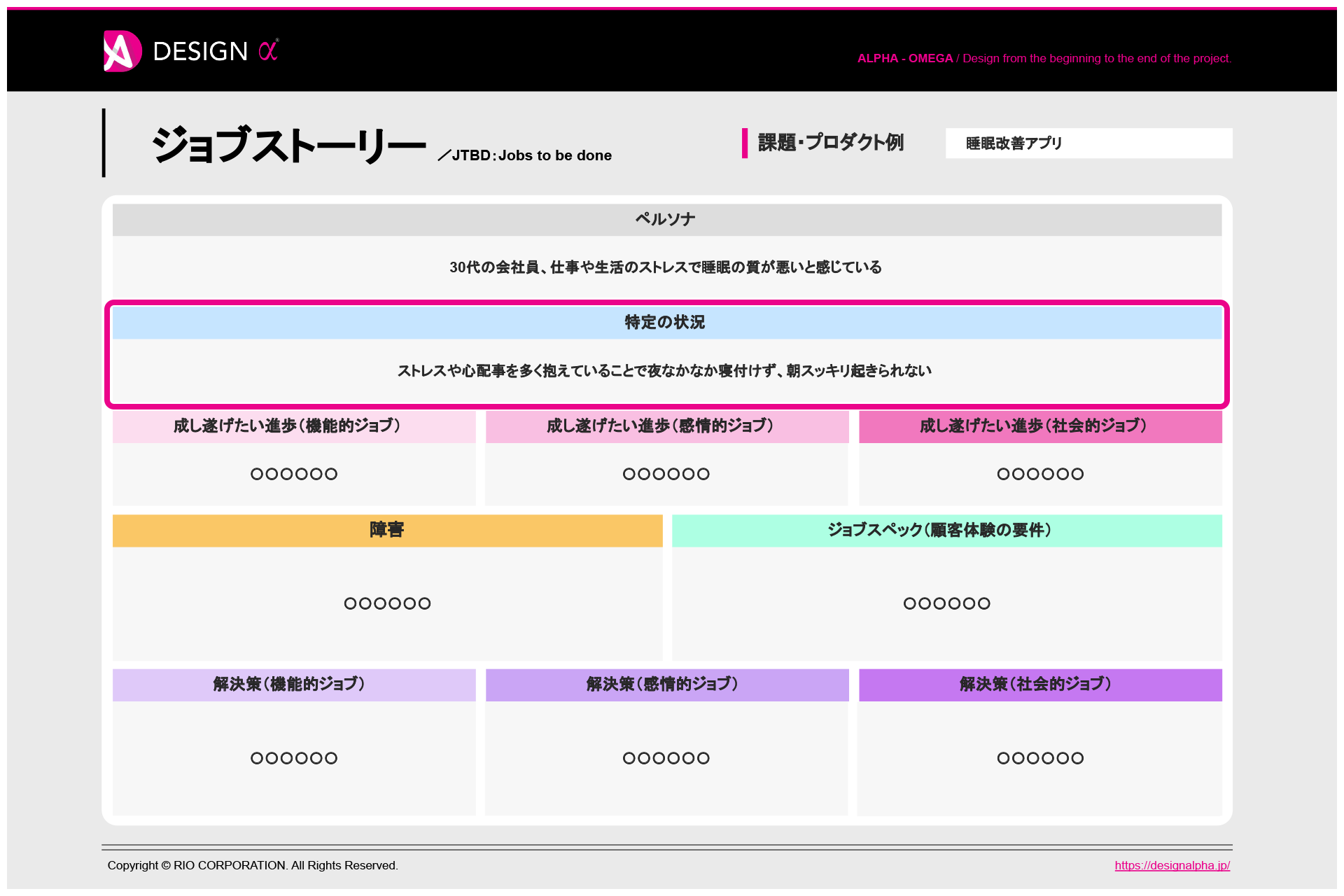Click the 解決策（感情的ジョブ） header
Viewport: 1344px width, 896px height.
667,685
